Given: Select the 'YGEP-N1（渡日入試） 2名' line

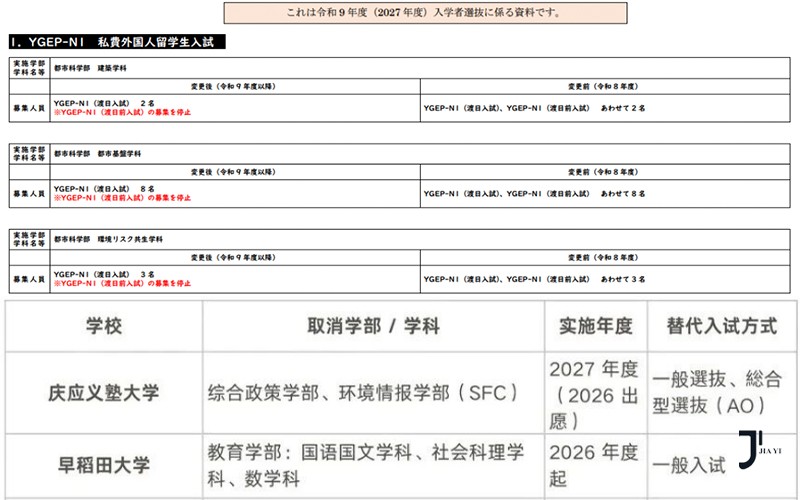Looking at the screenshot, I should 104,103.
